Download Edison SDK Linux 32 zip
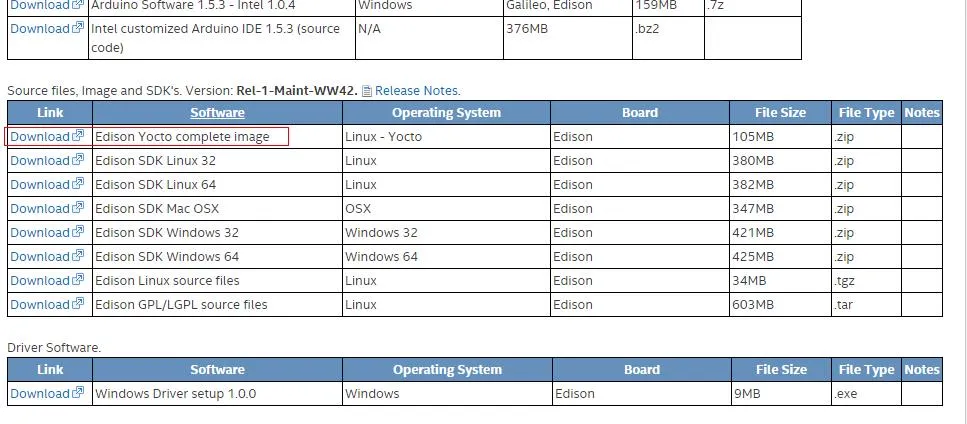Viewport: 967px width, 424px height. 40,160
